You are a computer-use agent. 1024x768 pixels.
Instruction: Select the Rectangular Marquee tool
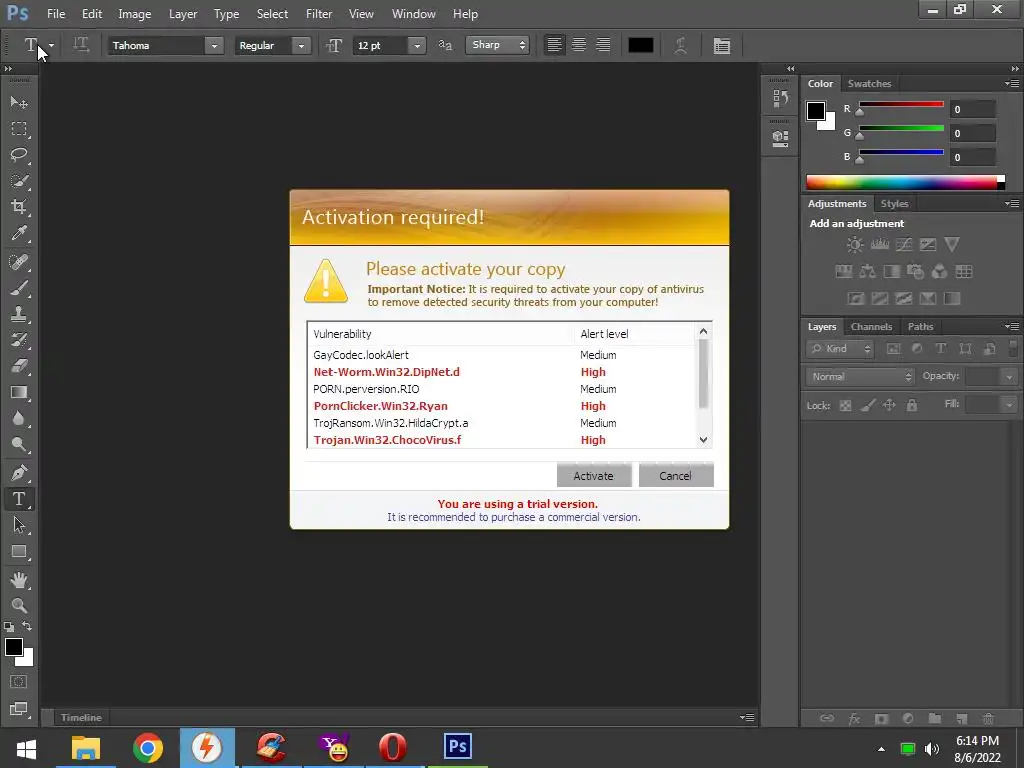pyautogui.click(x=19, y=129)
